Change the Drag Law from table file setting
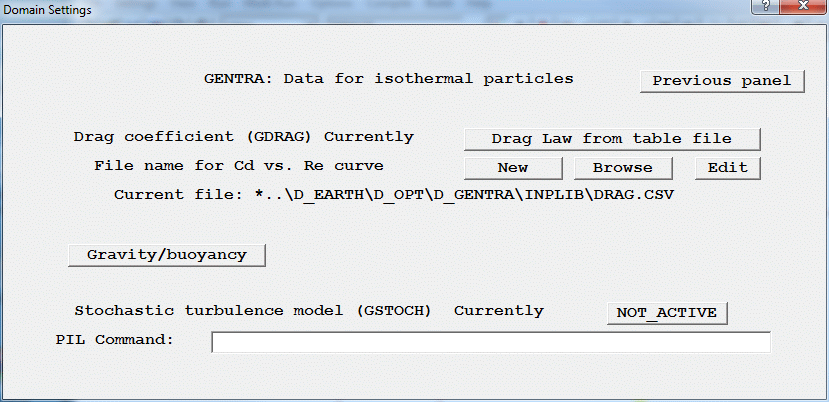The width and height of the screenshot is (829, 402). (x=612, y=138)
